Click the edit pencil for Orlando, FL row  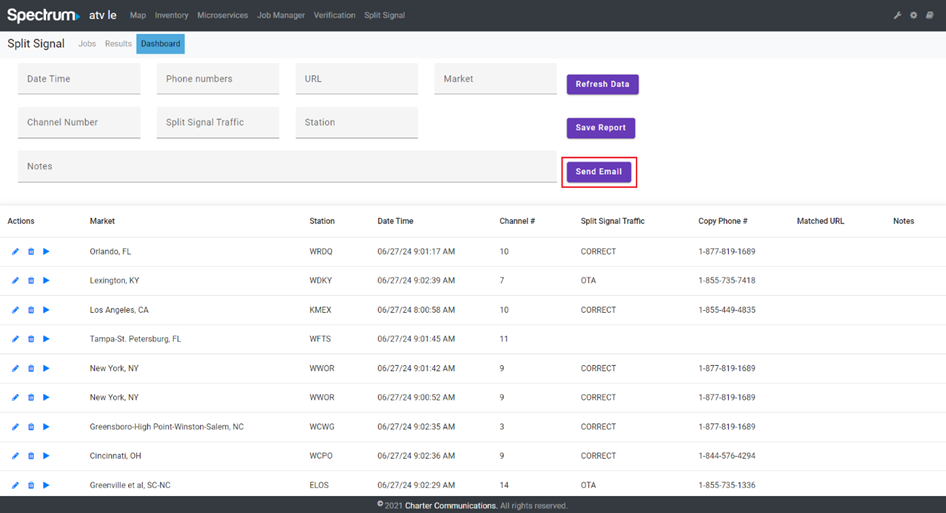coord(15,252)
